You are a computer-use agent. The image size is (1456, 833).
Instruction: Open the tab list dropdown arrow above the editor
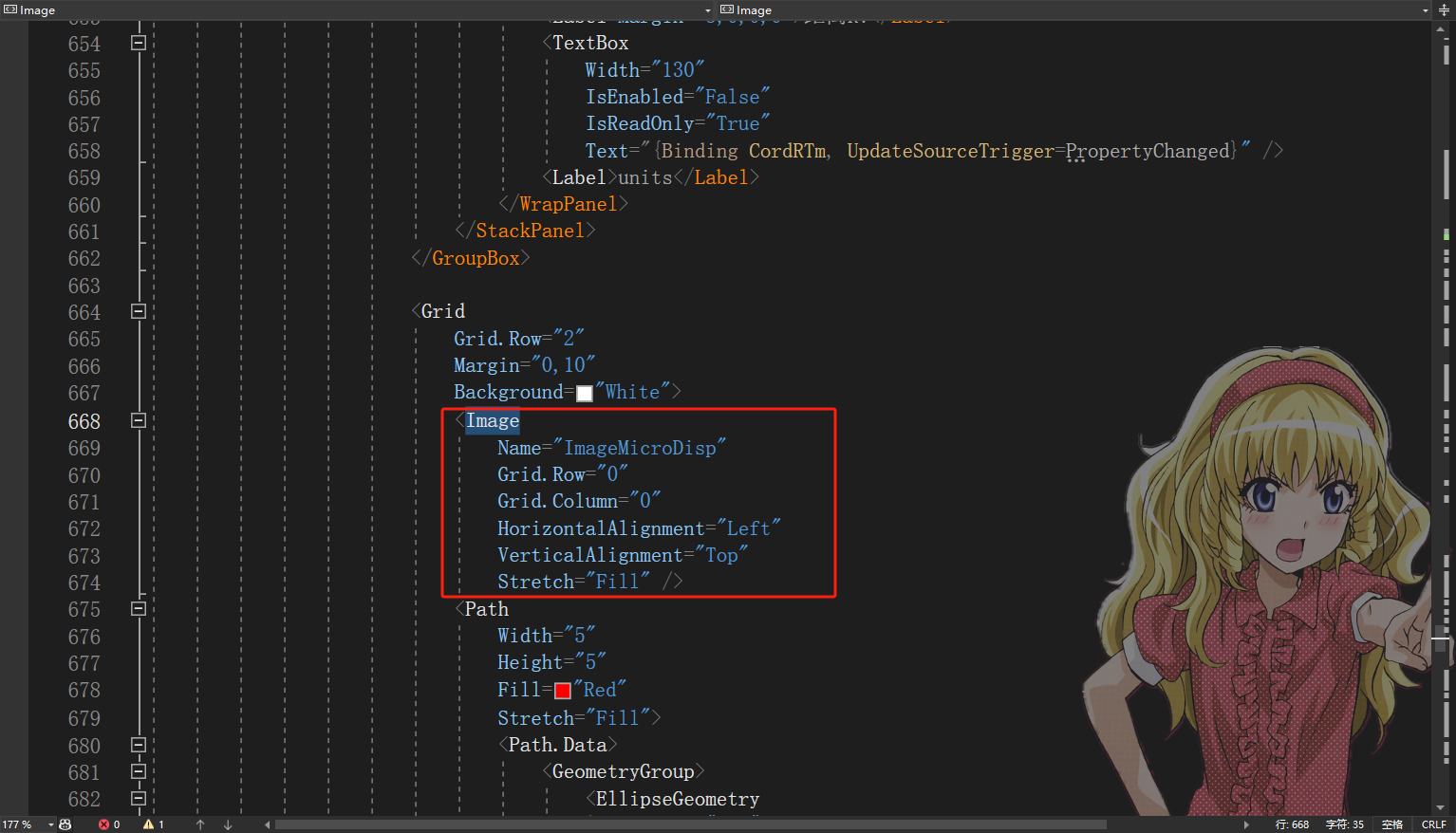point(706,9)
